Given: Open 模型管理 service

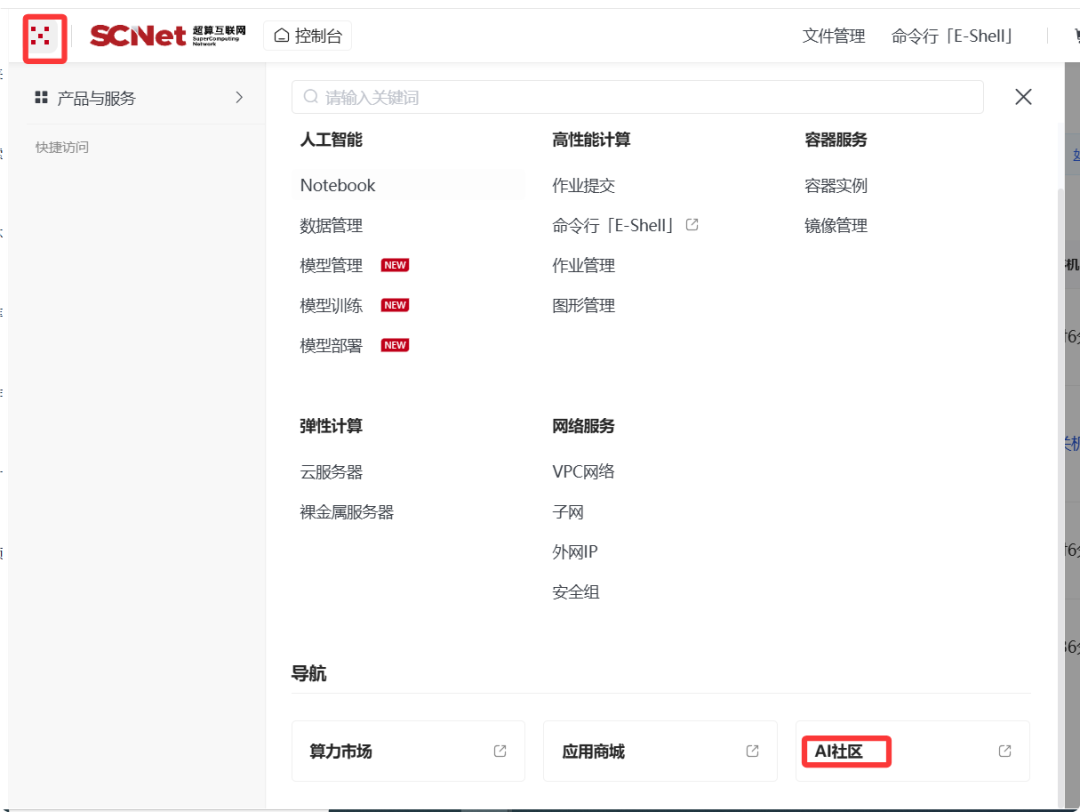Looking at the screenshot, I should coord(331,265).
